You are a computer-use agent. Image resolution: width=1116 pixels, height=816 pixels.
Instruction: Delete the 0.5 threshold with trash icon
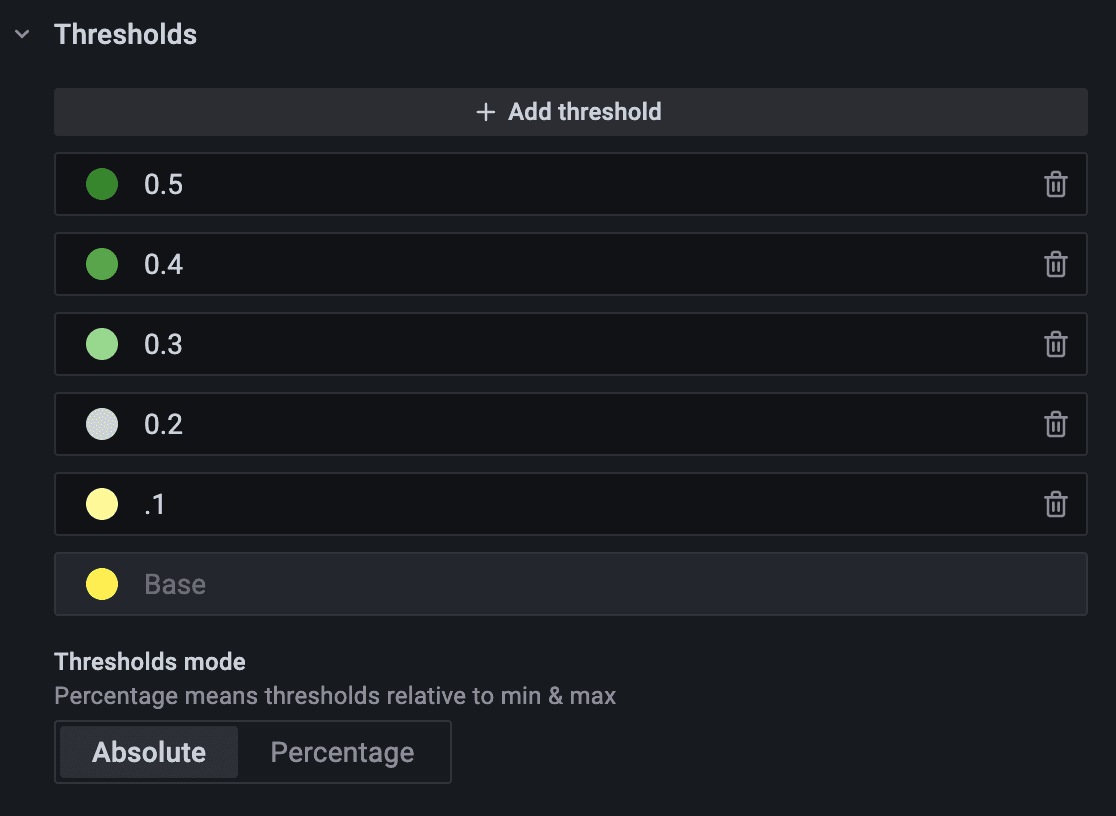click(x=1055, y=185)
